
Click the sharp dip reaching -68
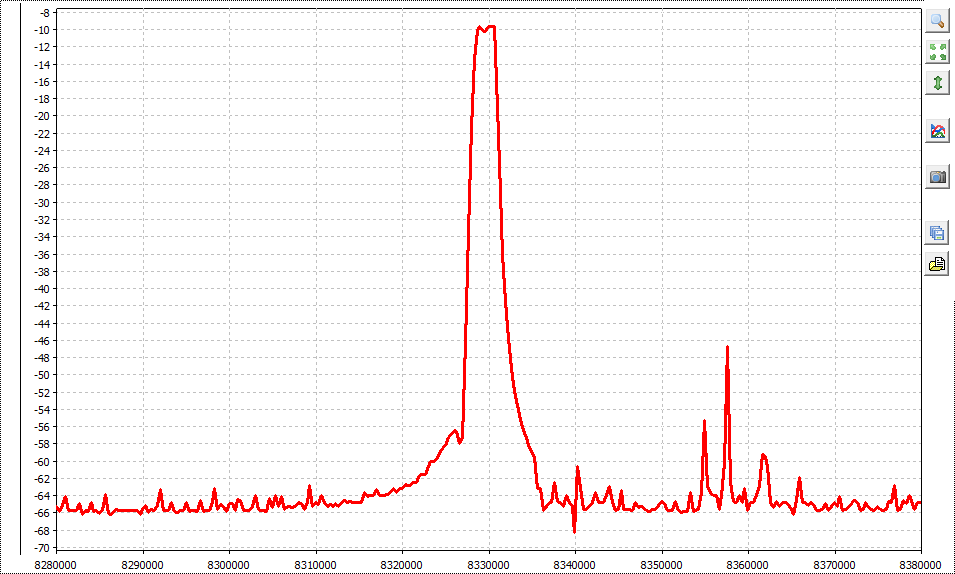(574, 530)
